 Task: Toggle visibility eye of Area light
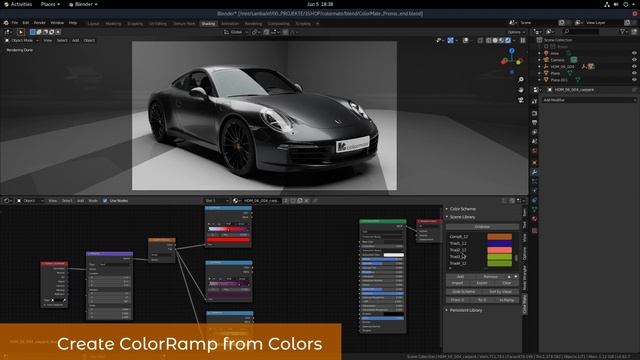pos(634,53)
